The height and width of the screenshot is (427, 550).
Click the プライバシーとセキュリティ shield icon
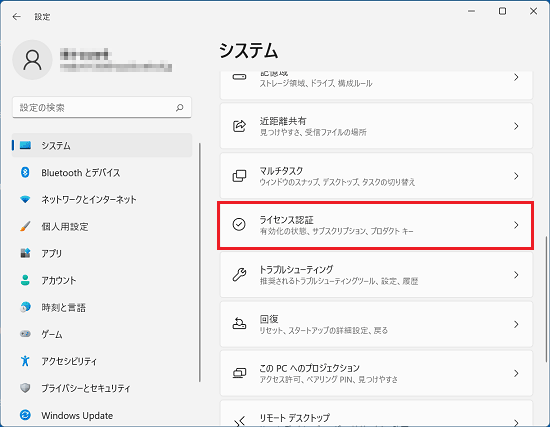[x=25, y=388]
